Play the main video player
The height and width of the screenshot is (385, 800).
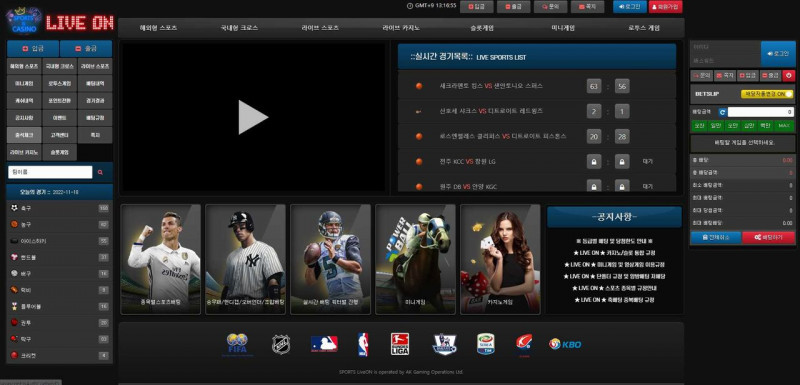click(x=253, y=117)
